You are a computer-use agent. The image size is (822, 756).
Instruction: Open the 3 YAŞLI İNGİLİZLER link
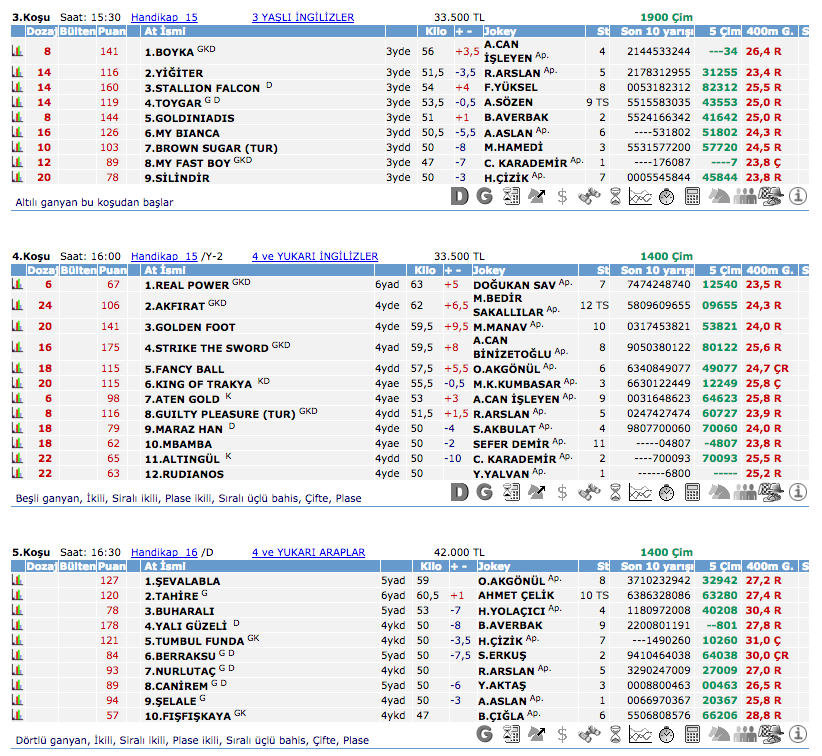302,17
